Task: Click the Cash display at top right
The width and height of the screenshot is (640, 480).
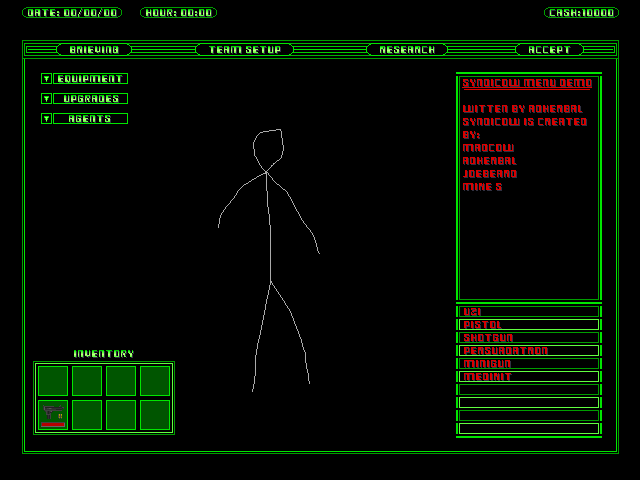Action: pos(581,13)
